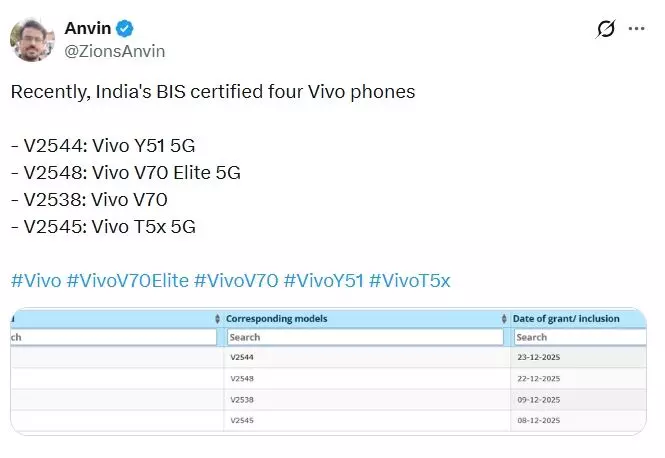
Task: Open the #VivoT5x hashtag
Action: point(410,281)
